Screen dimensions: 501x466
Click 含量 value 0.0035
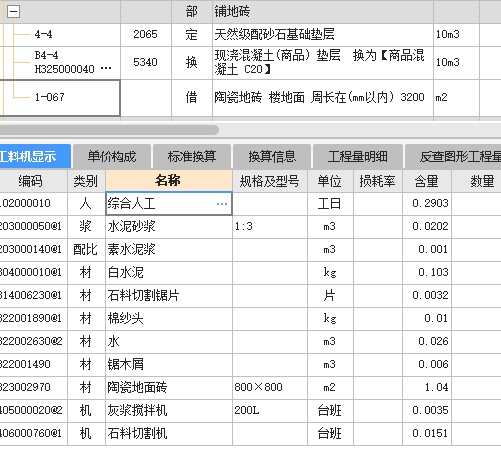pos(427,411)
